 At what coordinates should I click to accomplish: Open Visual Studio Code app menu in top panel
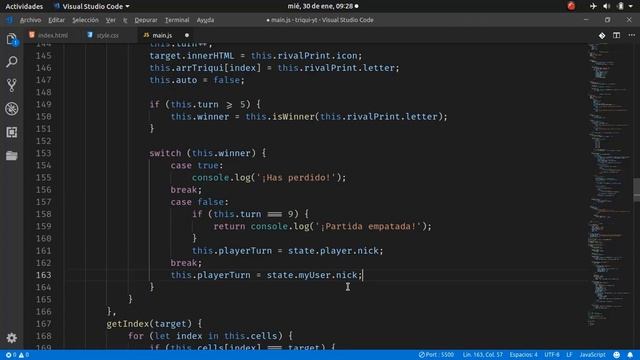coord(92,6)
